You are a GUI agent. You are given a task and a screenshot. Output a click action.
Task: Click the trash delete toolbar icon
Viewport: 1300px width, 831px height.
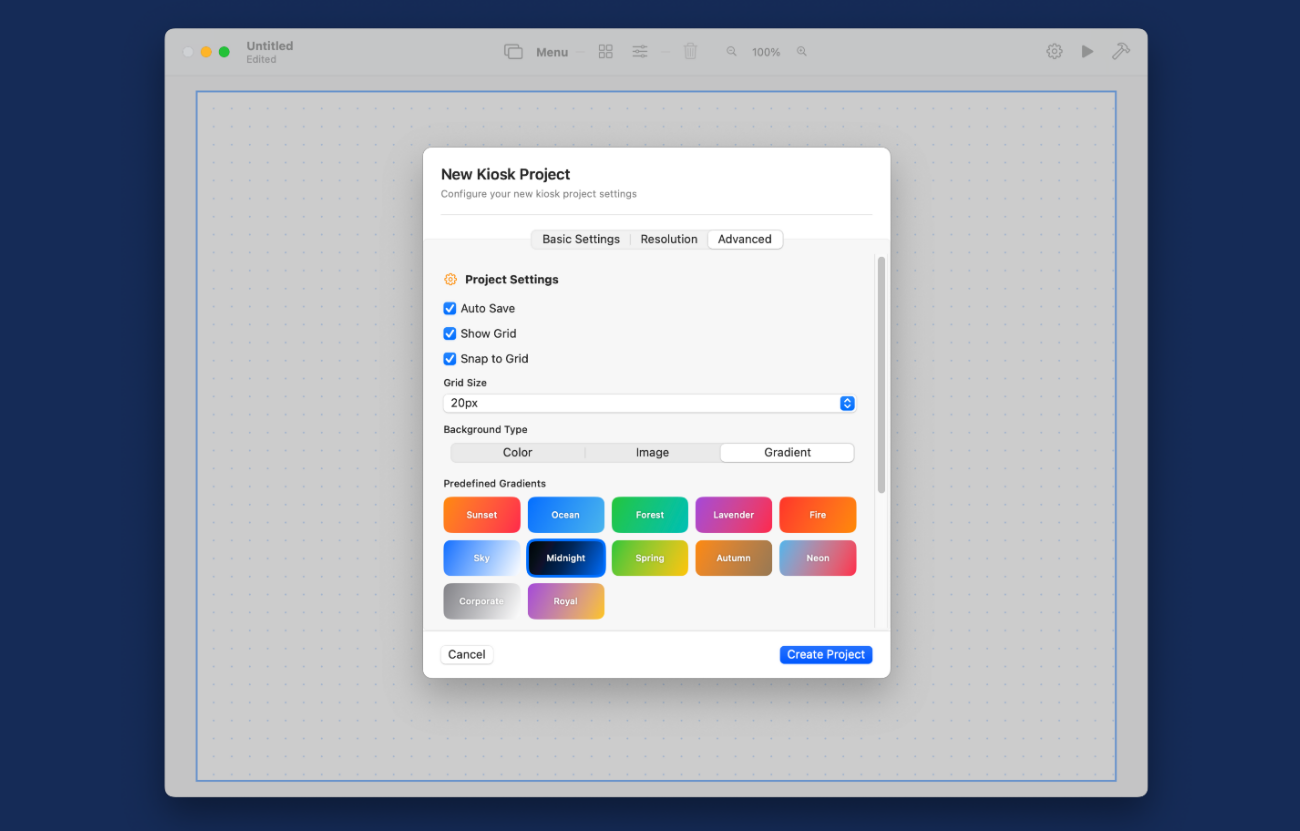point(690,51)
